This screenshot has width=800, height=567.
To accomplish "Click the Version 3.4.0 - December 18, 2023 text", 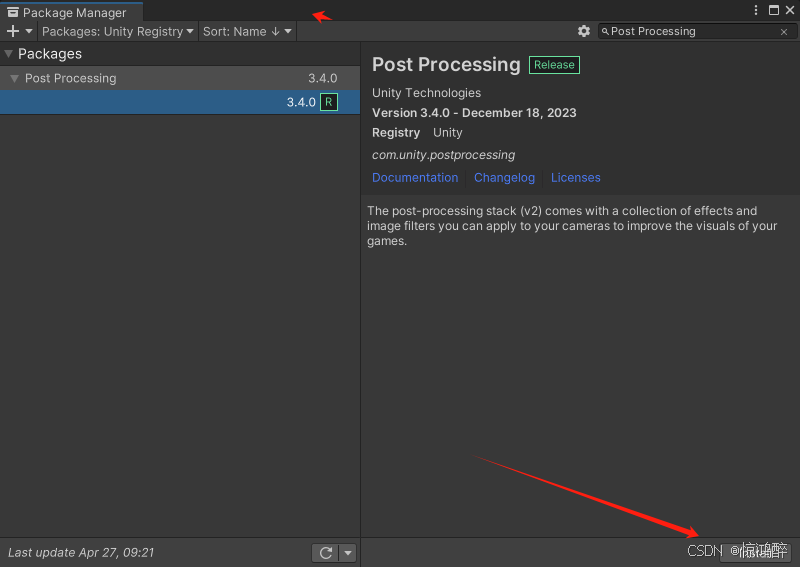I will pos(474,113).
